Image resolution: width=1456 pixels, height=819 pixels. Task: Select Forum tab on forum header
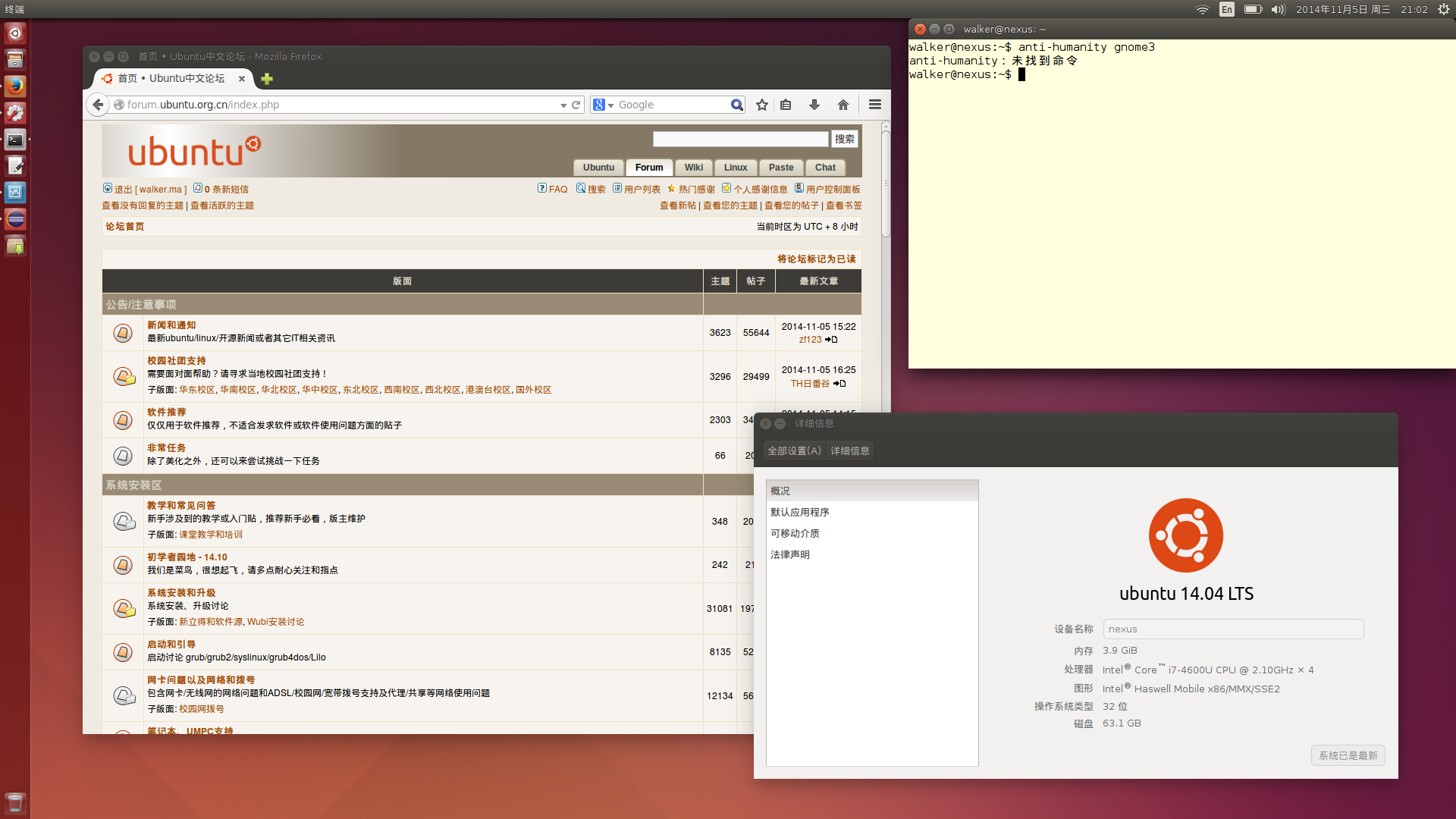click(649, 168)
